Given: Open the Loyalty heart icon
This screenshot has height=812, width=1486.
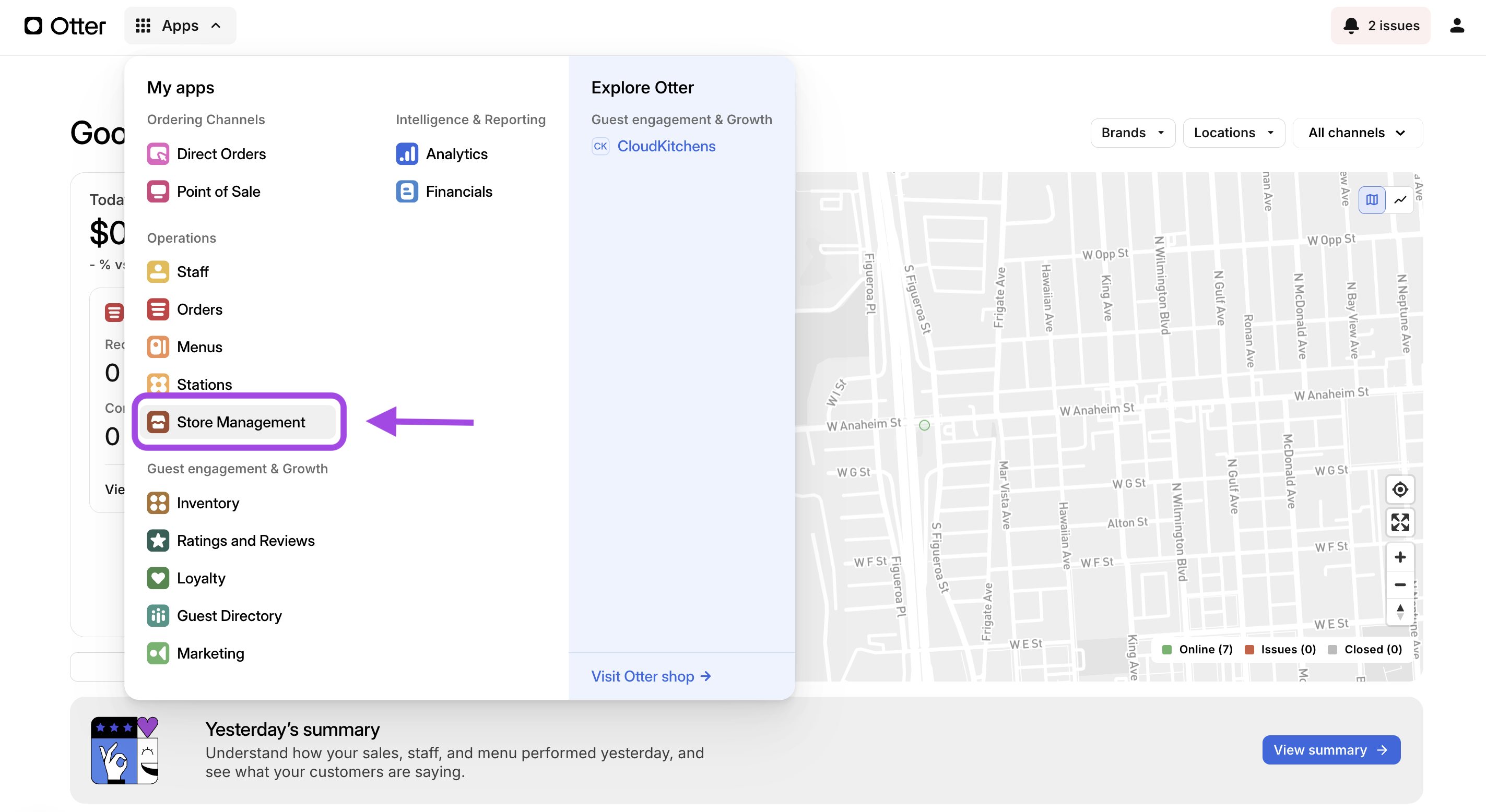Looking at the screenshot, I should 158,578.
